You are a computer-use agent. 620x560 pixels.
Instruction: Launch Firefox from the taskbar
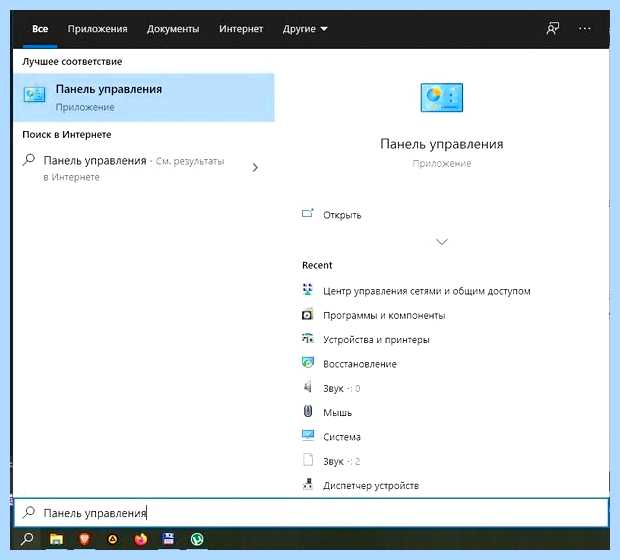(140, 539)
